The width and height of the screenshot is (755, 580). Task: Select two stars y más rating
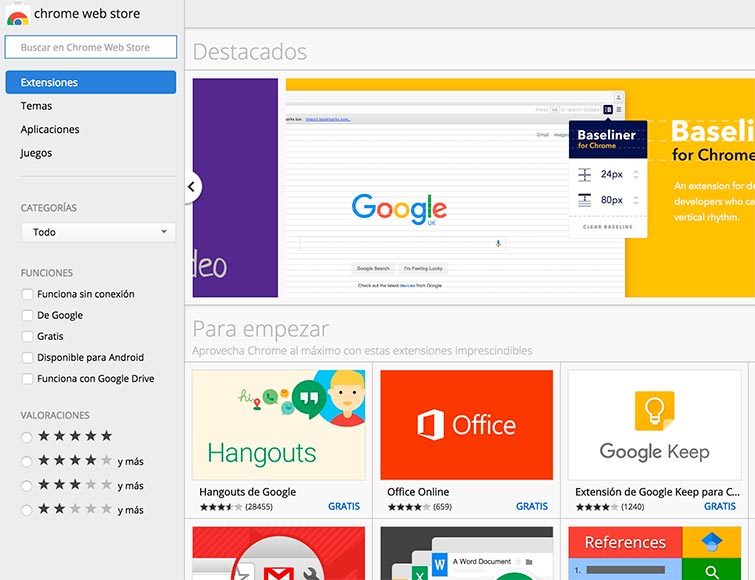[26, 510]
